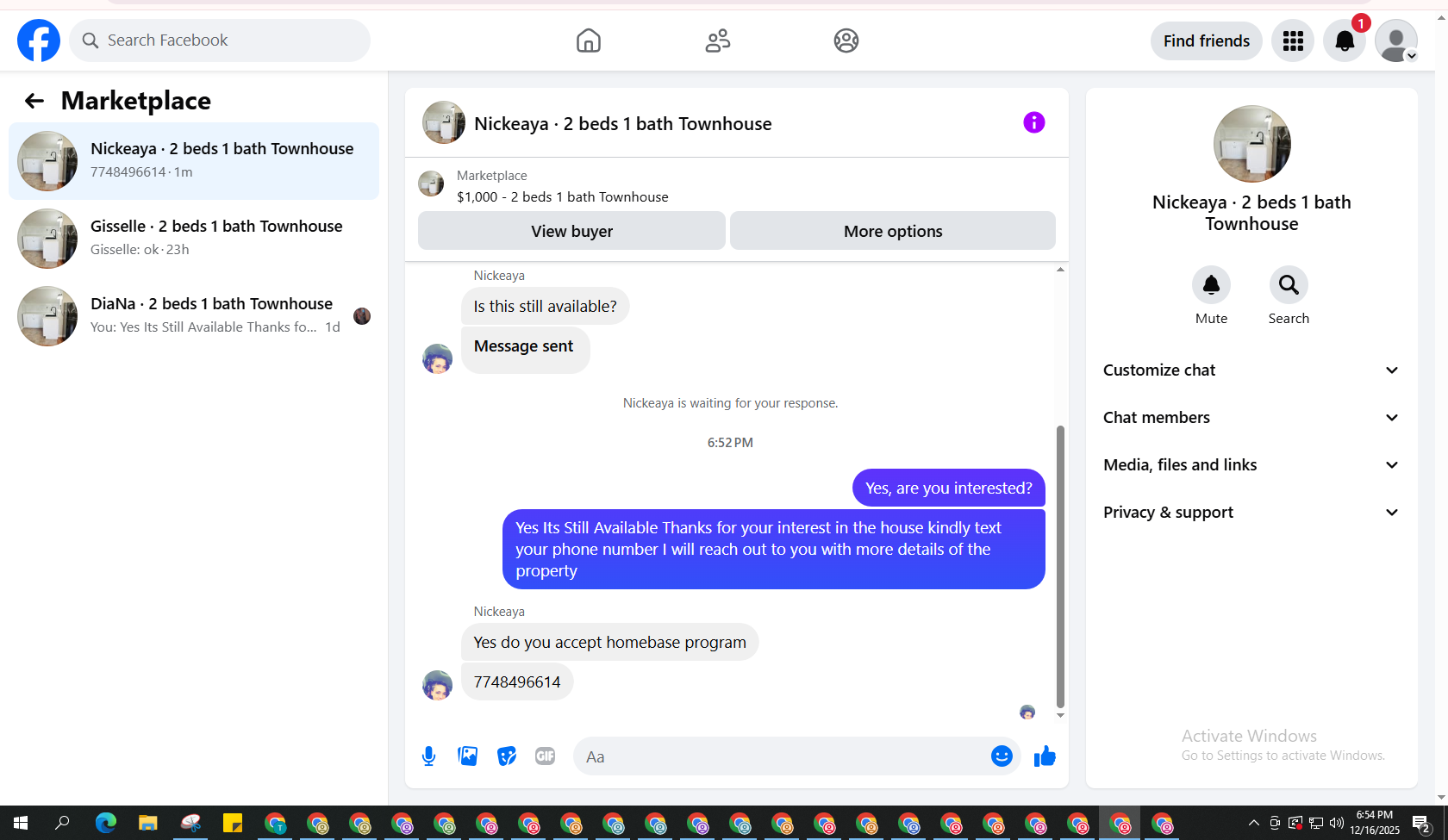Image resolution: width=1448 pixels, height=840 pixels.
Task: Focus the Search Facebook field
Action: (220, 40)
